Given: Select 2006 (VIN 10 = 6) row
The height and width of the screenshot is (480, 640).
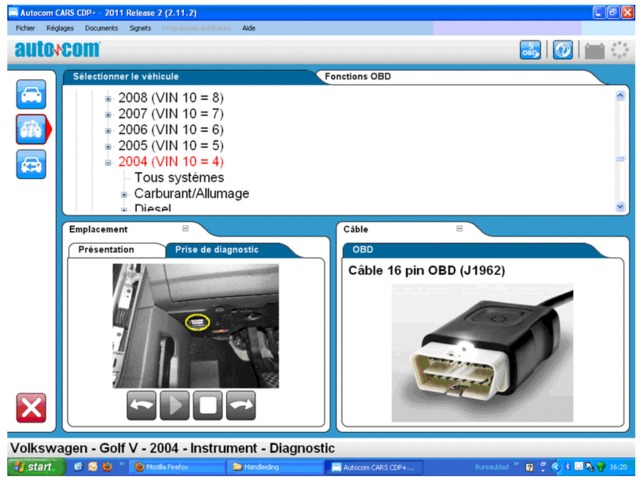Looking at the screenshot, I should (x=171, y=129).
